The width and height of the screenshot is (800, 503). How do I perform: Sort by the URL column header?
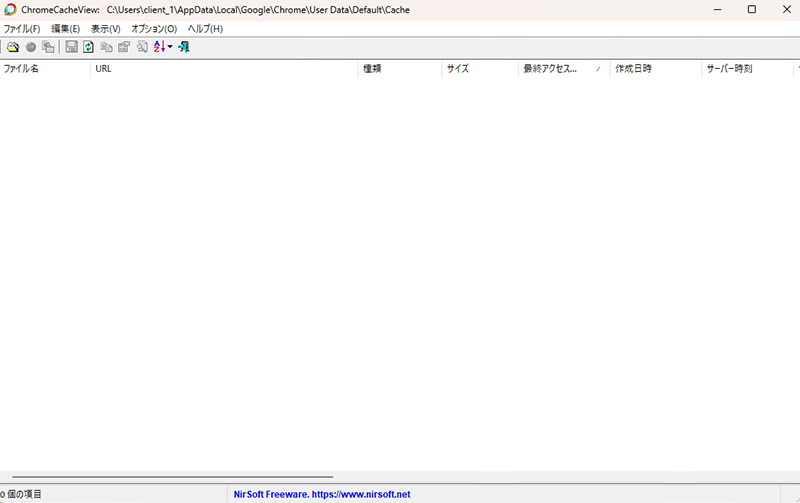(x=224, y=69)
